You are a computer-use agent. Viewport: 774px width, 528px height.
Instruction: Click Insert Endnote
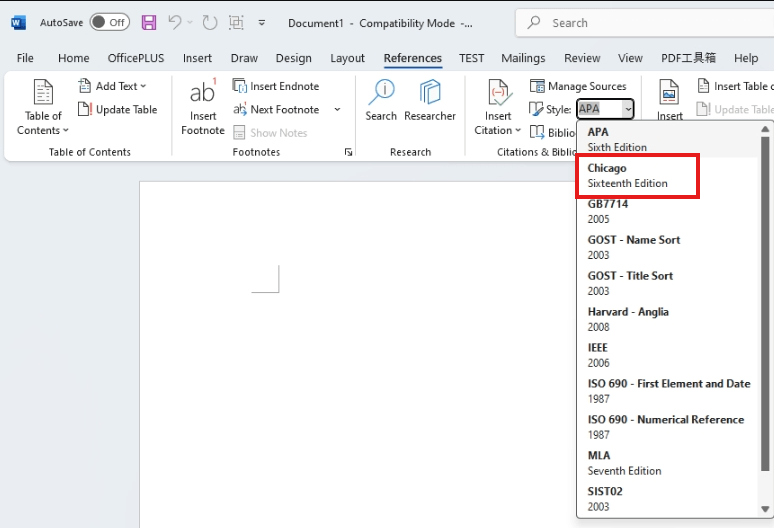coord(276,86)
